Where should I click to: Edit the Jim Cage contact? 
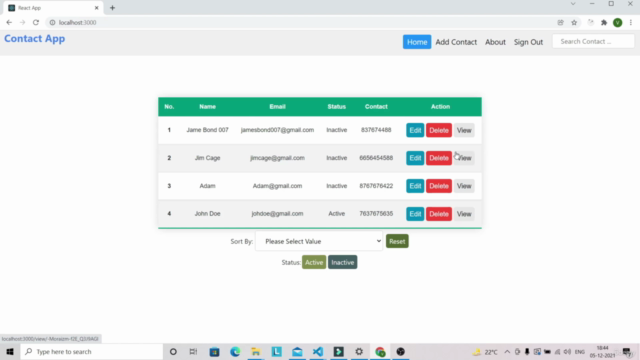pyautogui.click(x=415, y=158)
